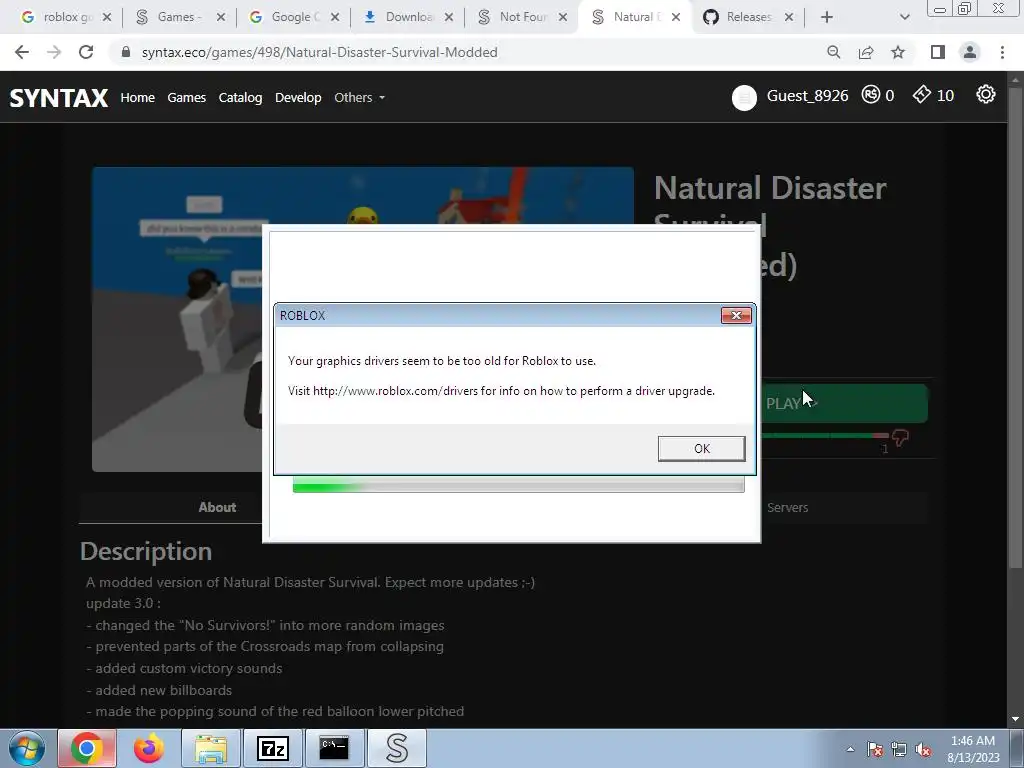Click the Syntax launcher taskbar icon
Image resolution: width=1024 pixels, height=768 pixels.
396,748
